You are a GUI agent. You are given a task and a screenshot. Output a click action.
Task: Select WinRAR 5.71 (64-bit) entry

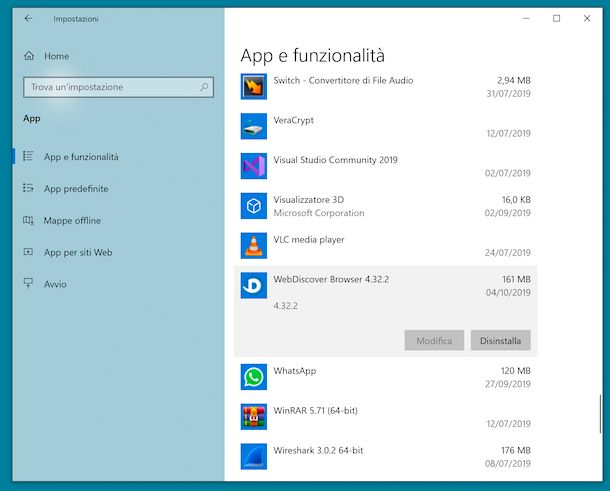386,417
